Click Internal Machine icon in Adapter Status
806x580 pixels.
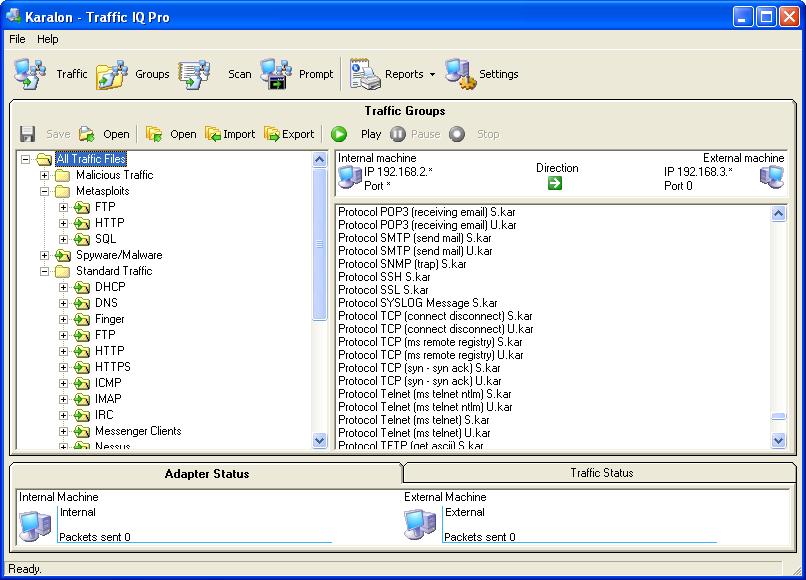[35, 525]
